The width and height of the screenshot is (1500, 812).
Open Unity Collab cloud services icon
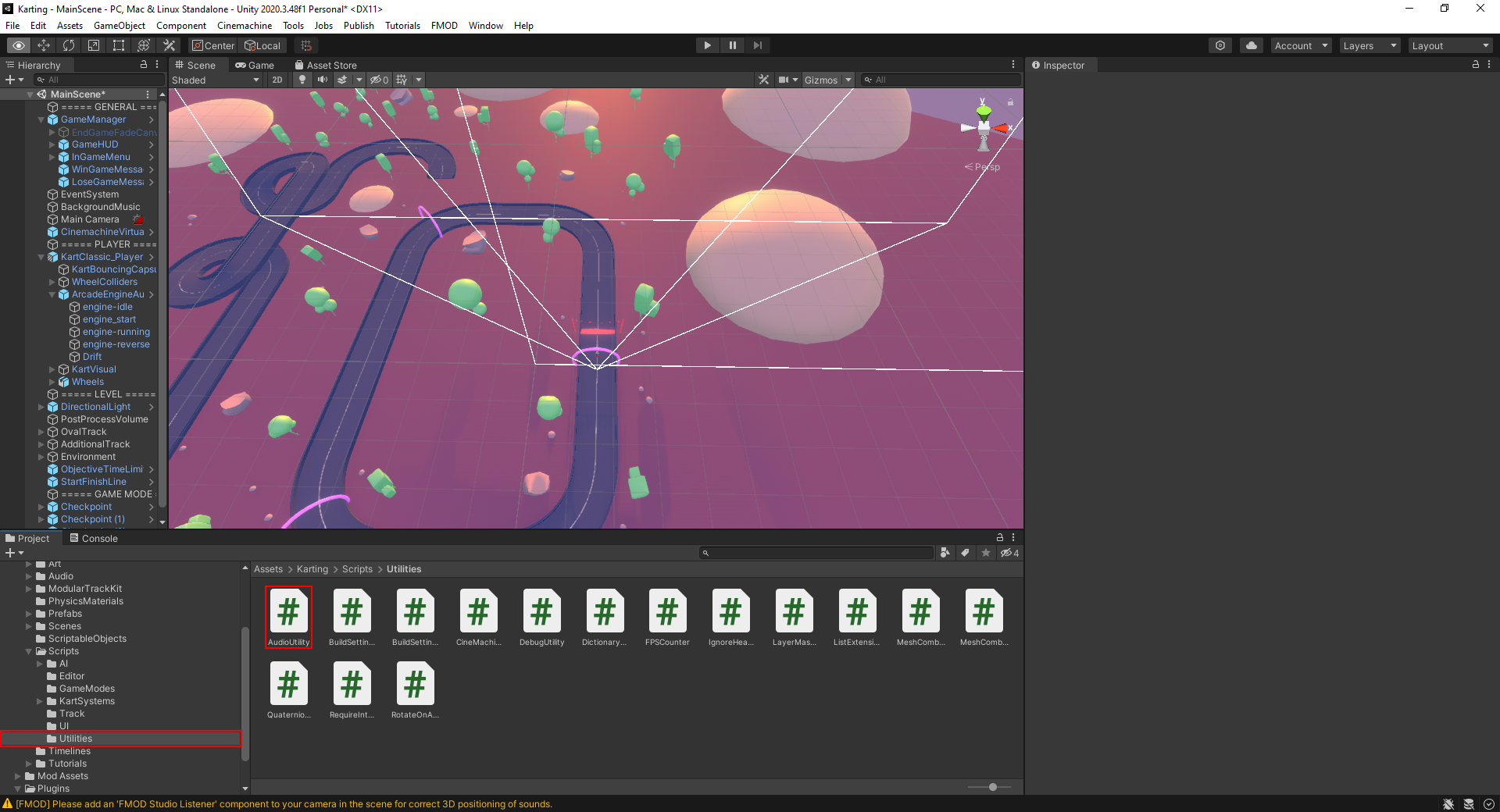pos(1251,45)
